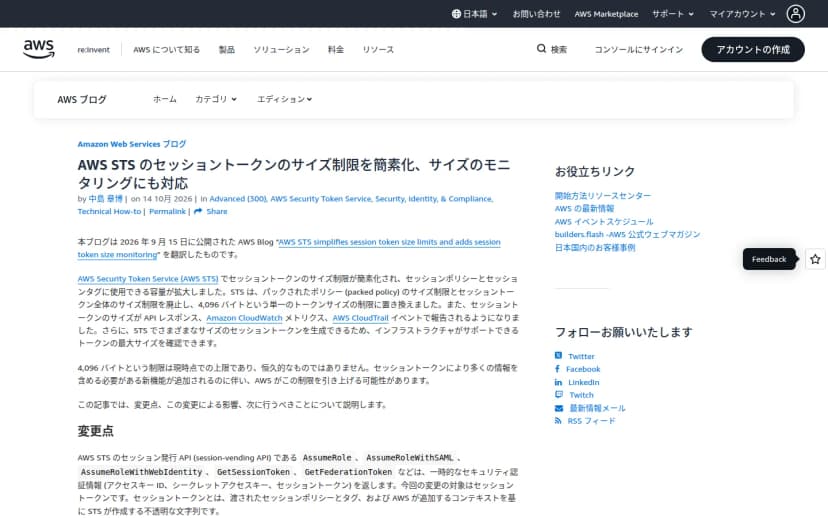Screen dimensions: 828x518
Task: Open AWS イベントスケジュール link
Action: tap(604, 221)
